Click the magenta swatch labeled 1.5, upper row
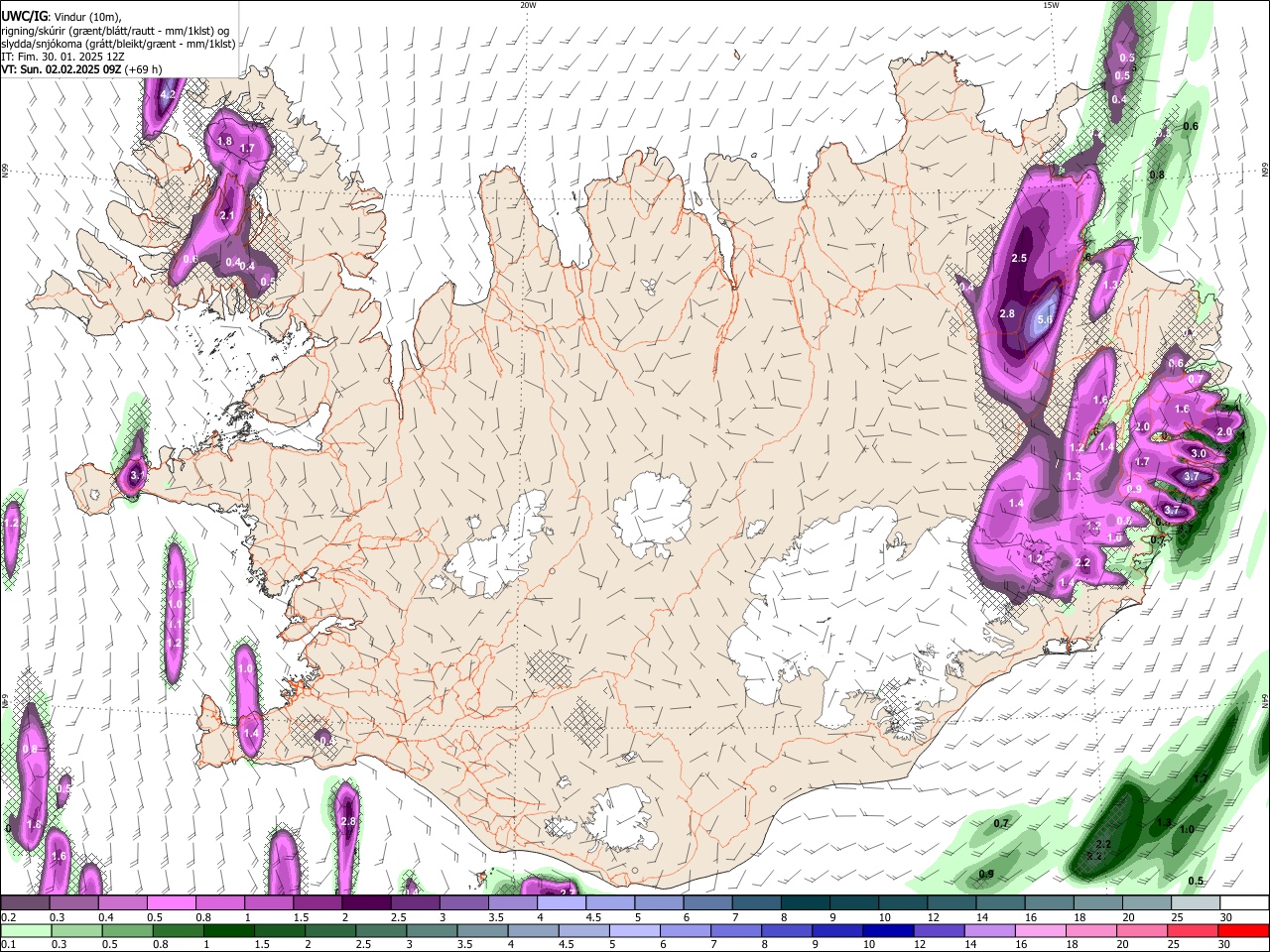 [x=317, y=903]
